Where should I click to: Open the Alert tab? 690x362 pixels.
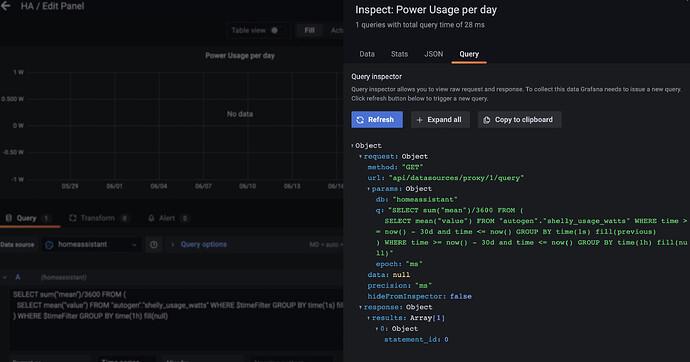[x=168, y=218]
